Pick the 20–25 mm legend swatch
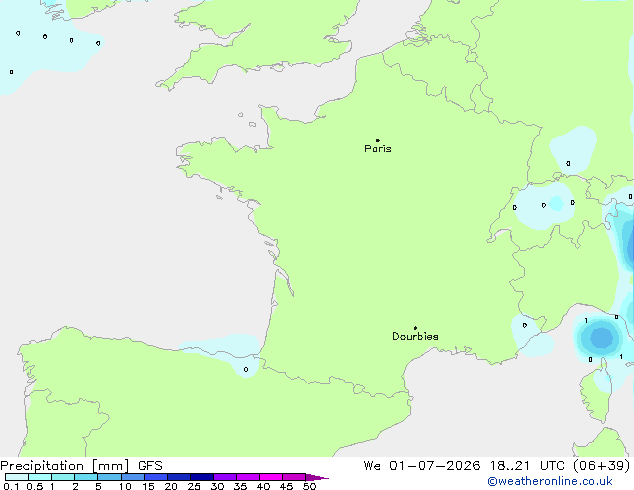Image resolution: width=634 pixels, height=490 pixels. pos(179,477)
